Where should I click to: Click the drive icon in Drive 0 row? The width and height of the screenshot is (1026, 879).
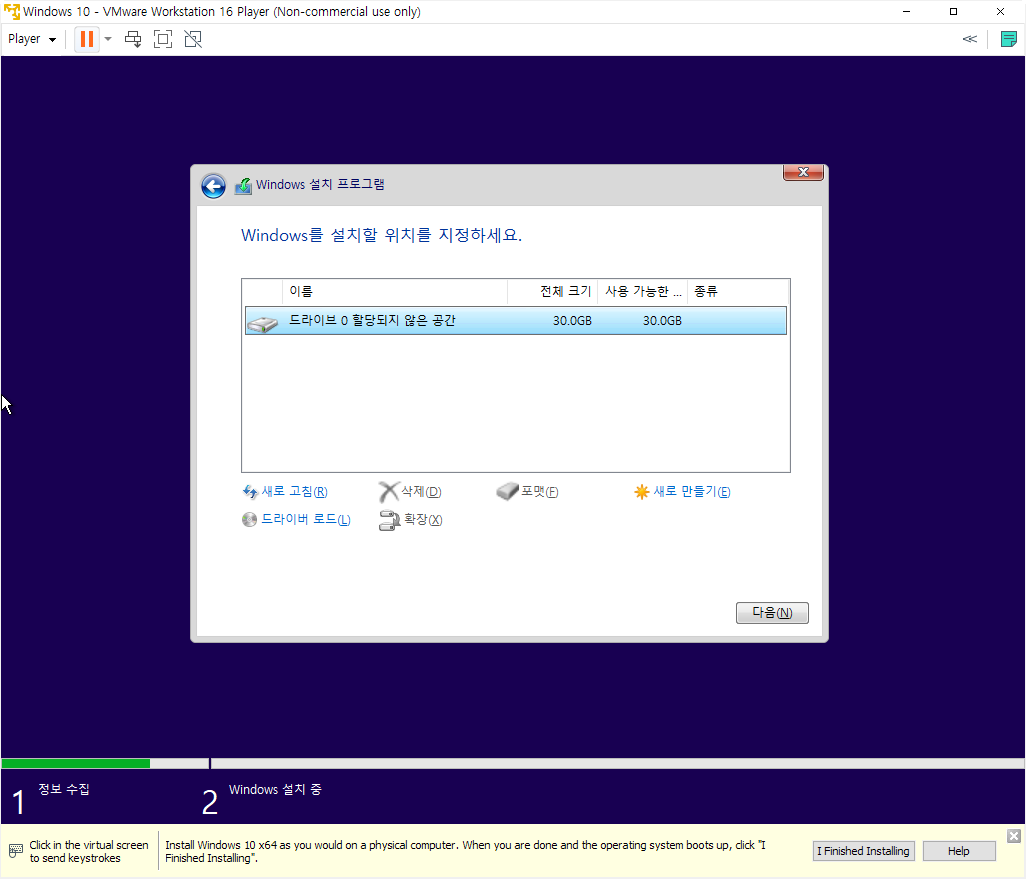(x=263, y=323)
